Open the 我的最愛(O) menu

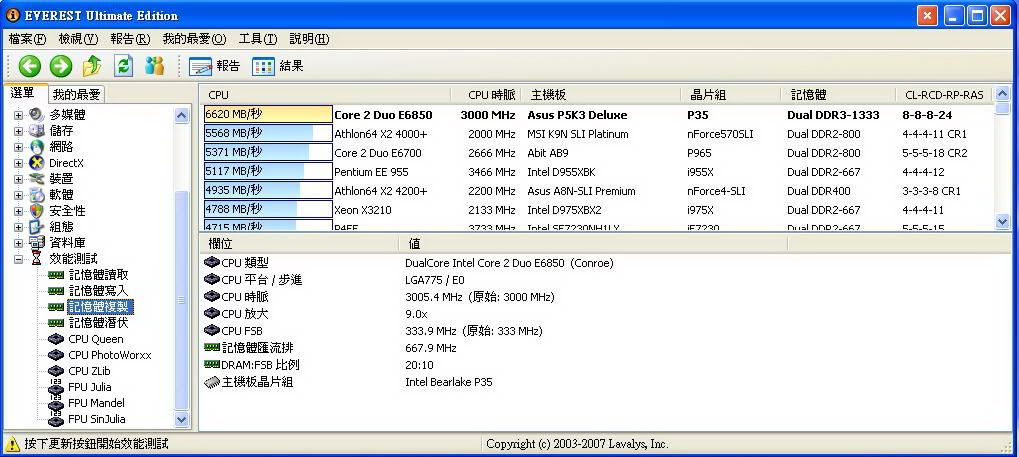194,39
